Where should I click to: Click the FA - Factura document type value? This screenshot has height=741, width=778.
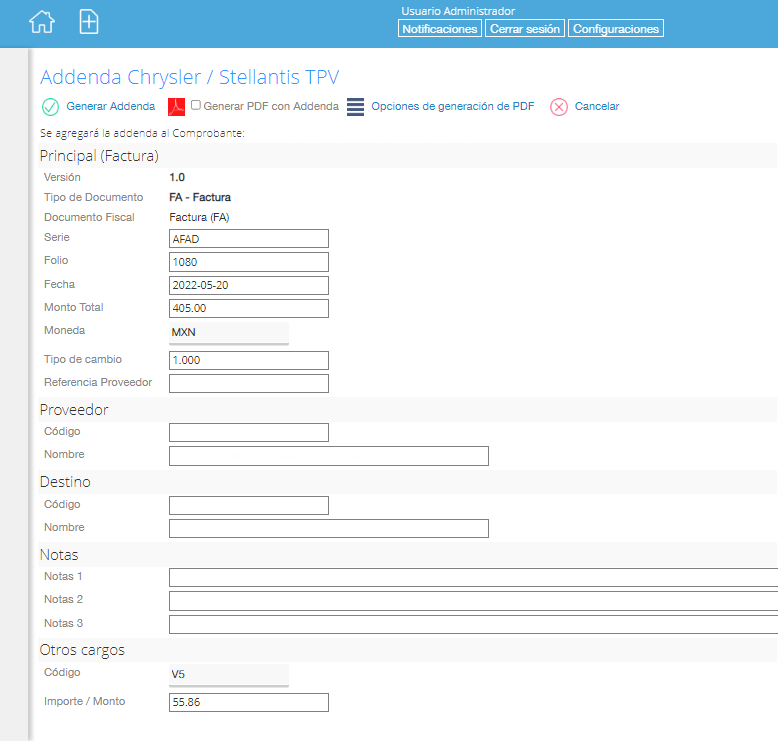tap(200, 197)
